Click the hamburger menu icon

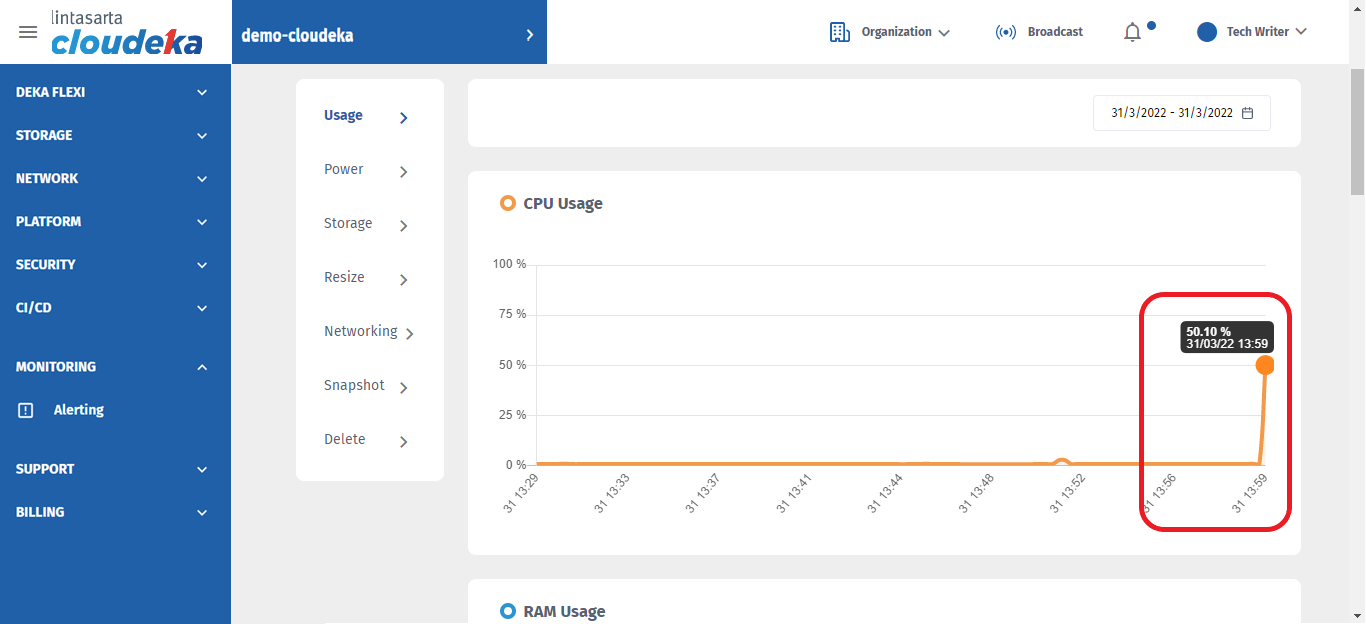28,32
